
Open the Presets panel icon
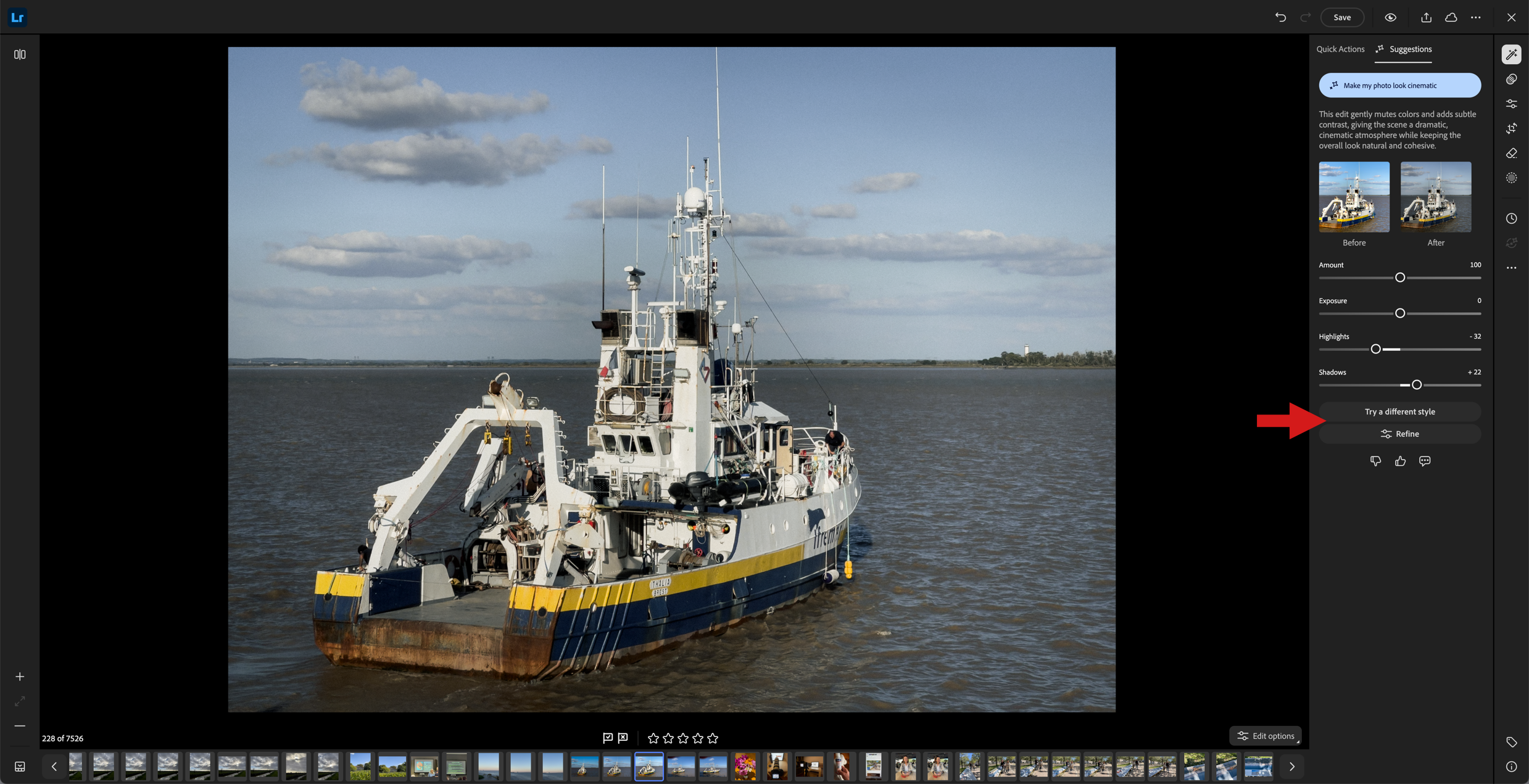click(1511, 79)
